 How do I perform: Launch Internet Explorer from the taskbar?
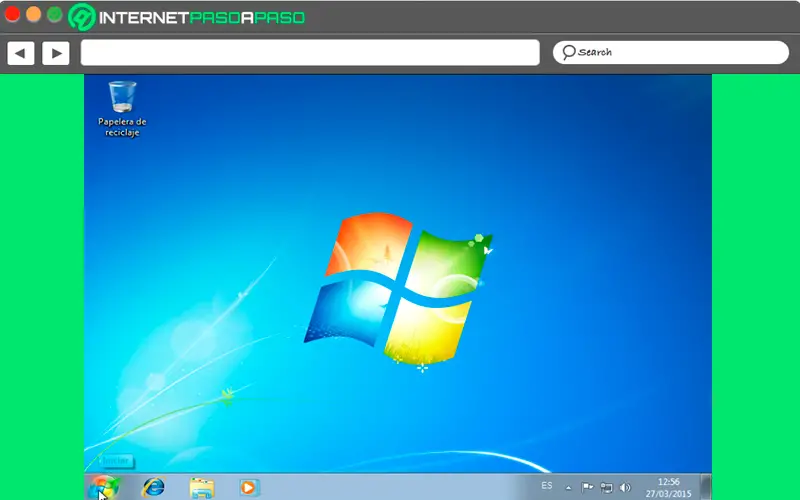coord(154,487)
